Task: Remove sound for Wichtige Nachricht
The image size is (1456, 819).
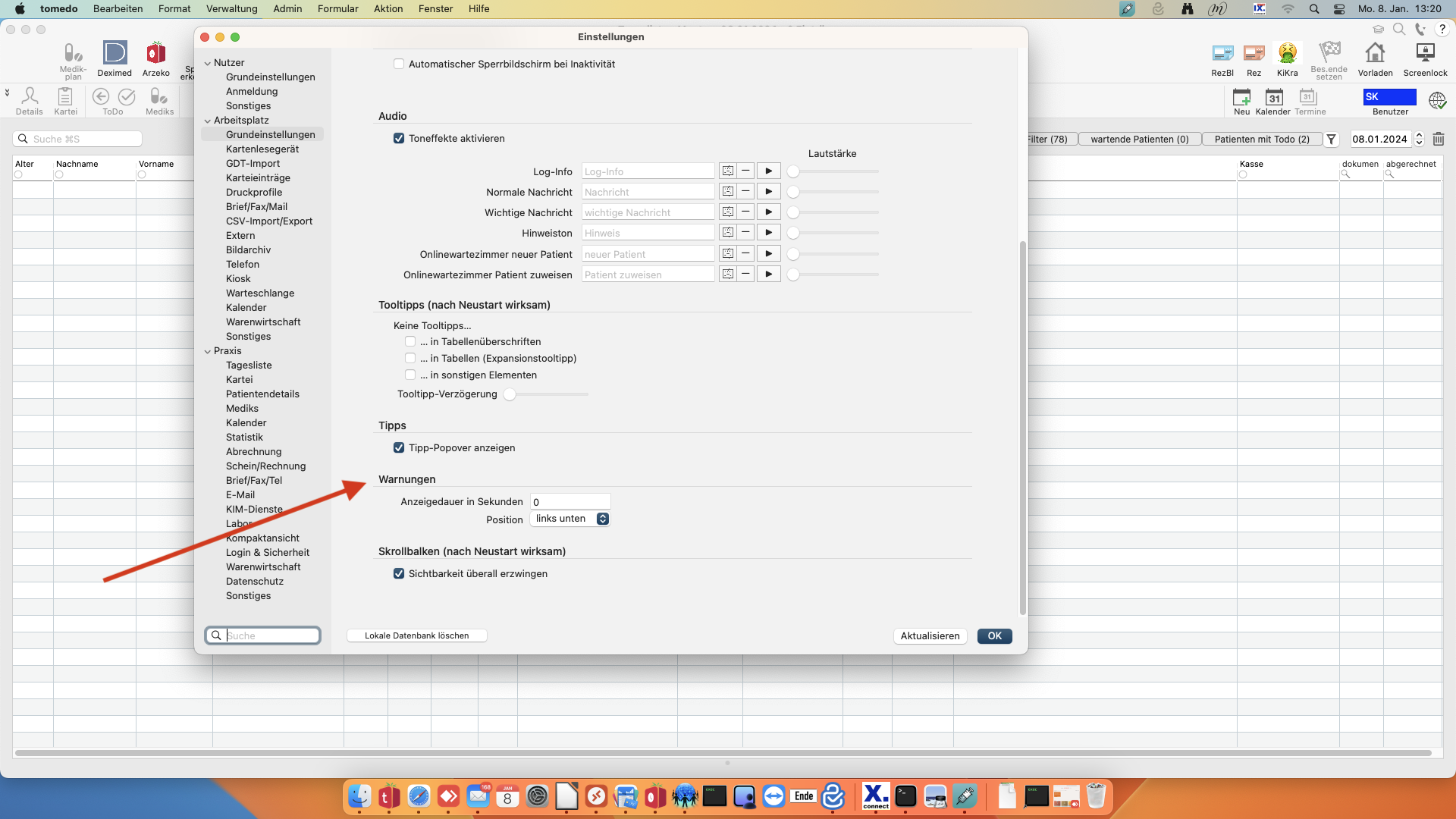Action: pos(745,212)
